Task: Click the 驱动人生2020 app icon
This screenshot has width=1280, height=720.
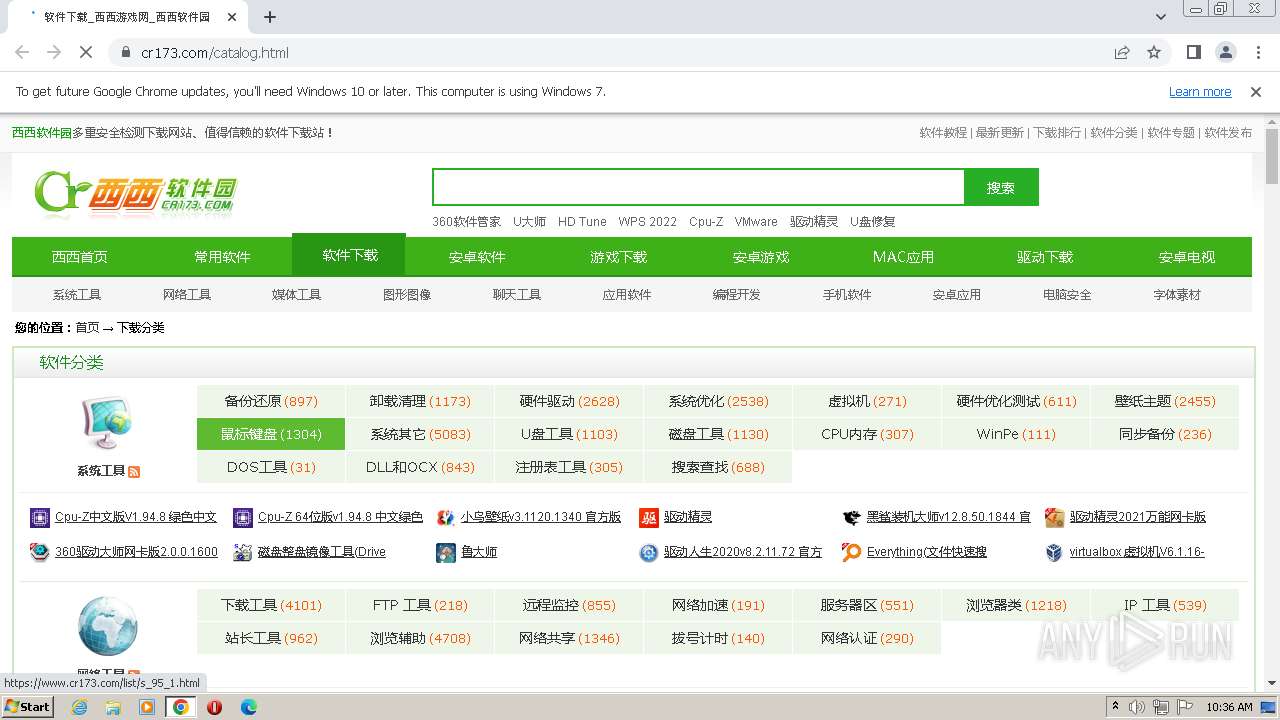Action: tap(648, 552)
